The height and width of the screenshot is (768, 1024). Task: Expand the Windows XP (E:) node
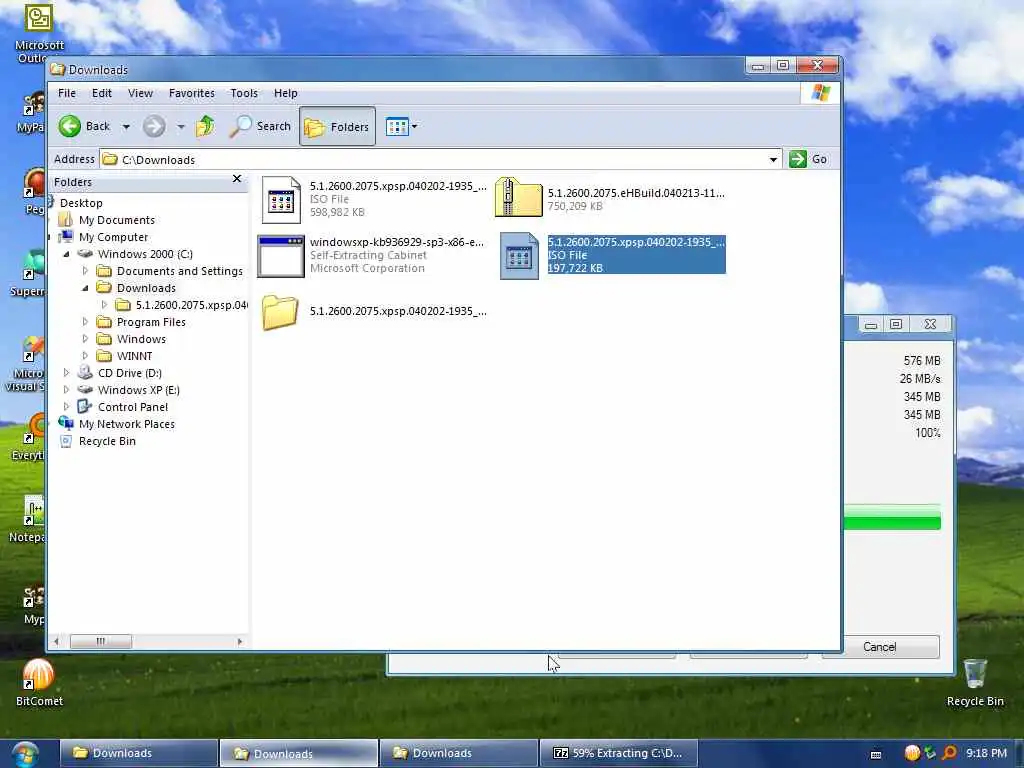[66, 389]
